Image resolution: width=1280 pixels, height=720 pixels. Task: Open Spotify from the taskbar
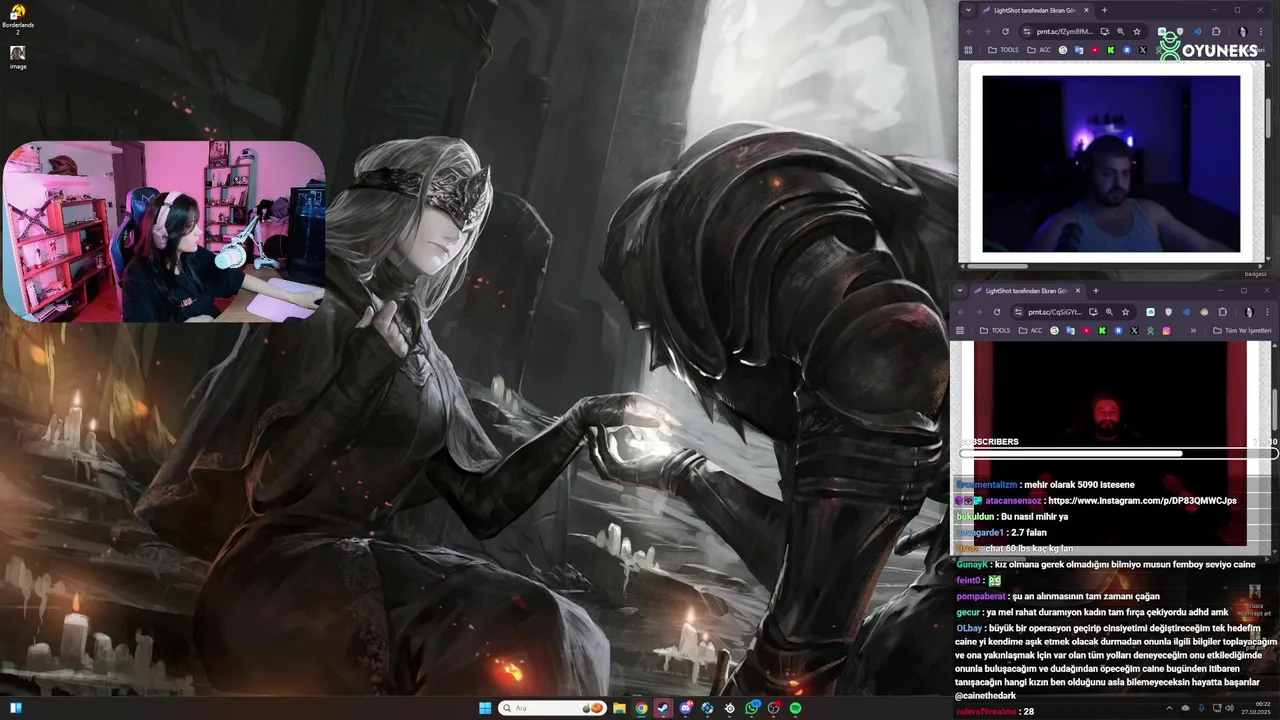pyautogui.click(x=796, y=708)
